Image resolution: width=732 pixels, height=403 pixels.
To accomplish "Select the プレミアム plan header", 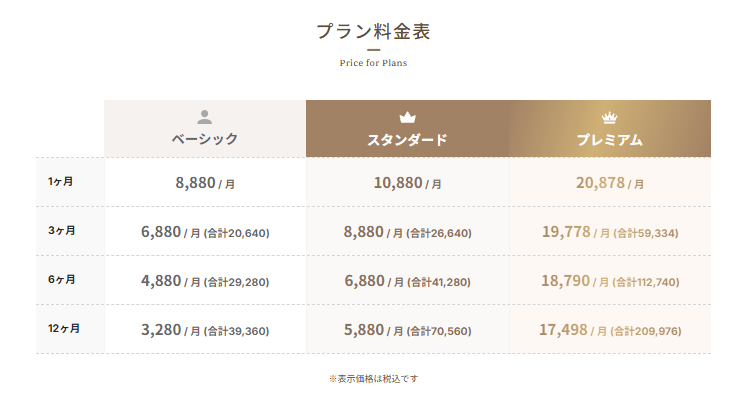I will tap(610, 139).
